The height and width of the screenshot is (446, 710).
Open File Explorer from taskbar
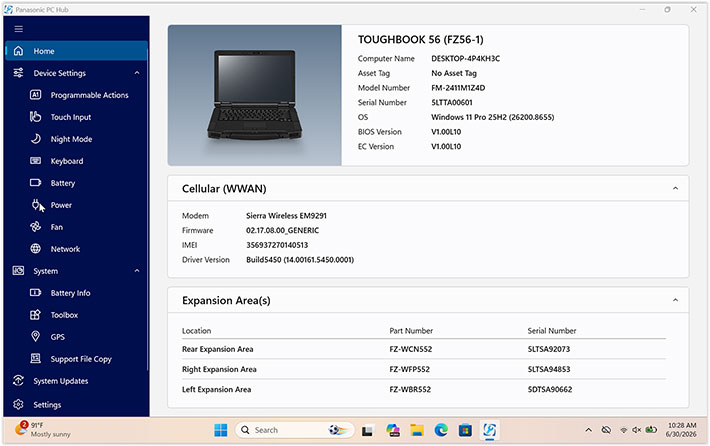click(417, 430)
